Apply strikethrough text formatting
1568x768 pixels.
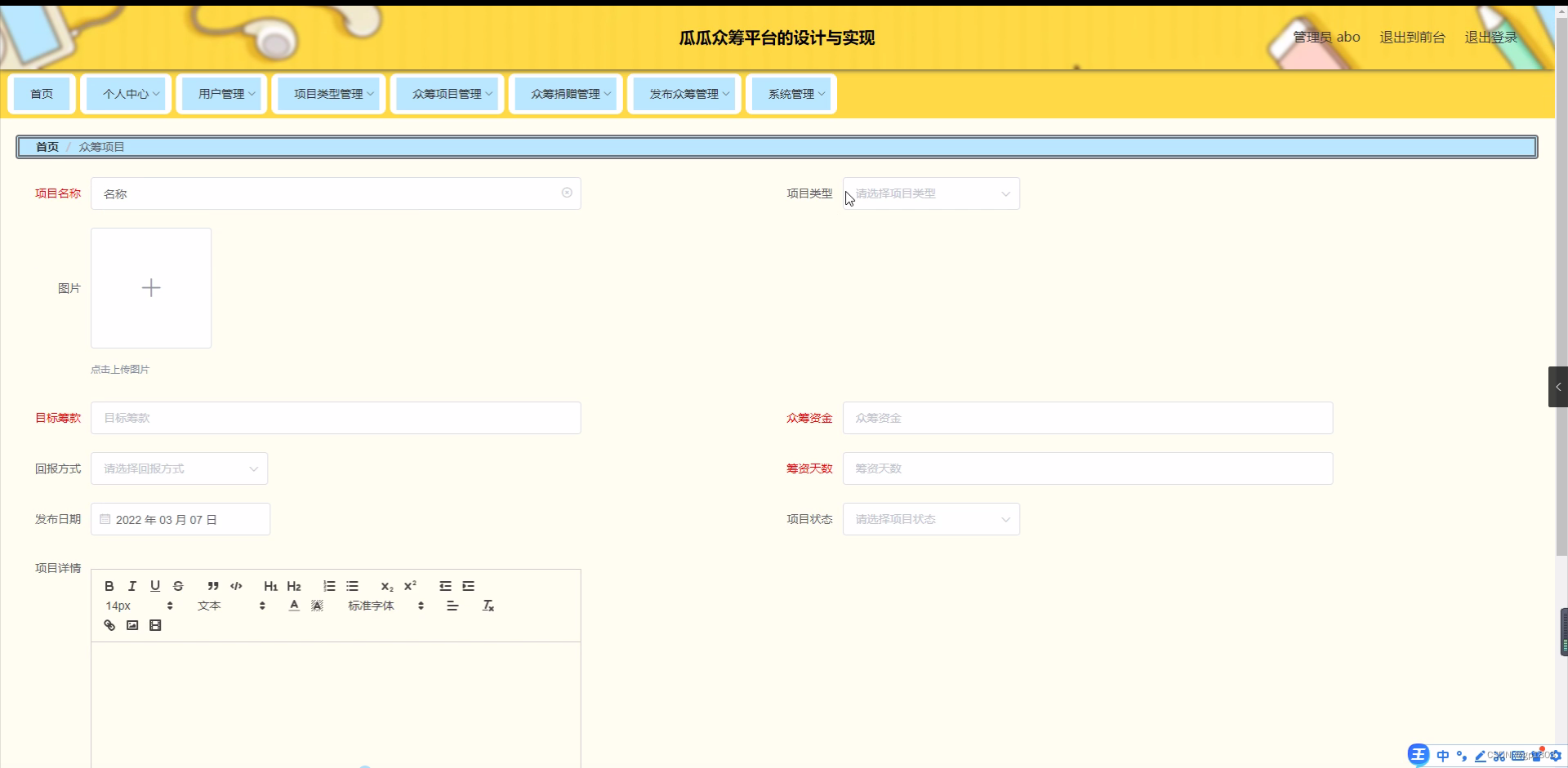(x=178, y=585)
